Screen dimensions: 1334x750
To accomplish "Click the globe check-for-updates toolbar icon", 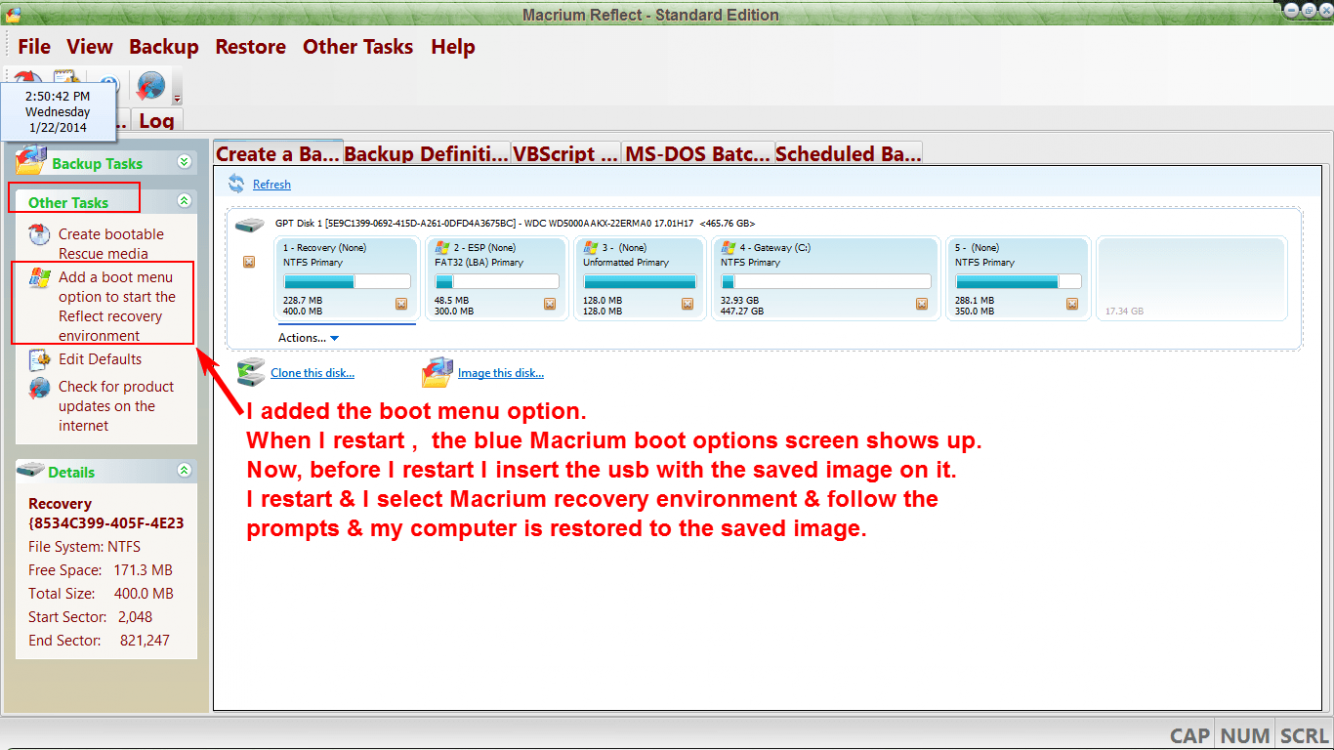I will click(151, 86).
